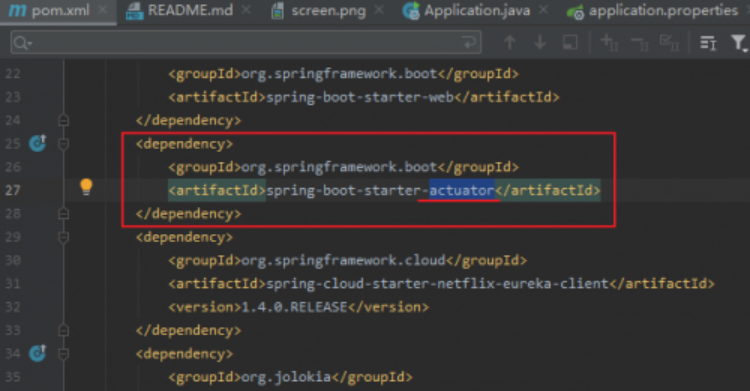Click the new-line icon in search field
This screenshot has height=391, width=750.
tap(469, 43)
